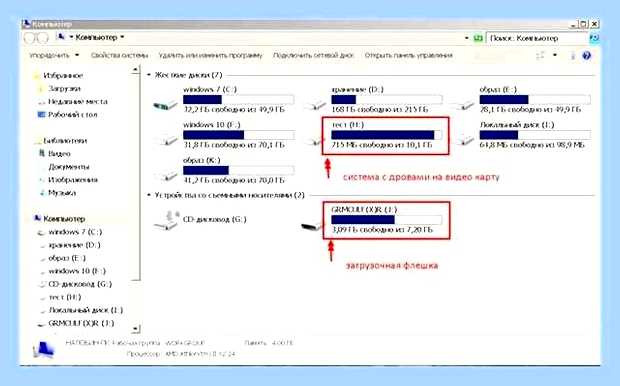Collapse the Устройства со съемными носителями group
The width and height of the screenshot is (620, 386).
[149, 195]
